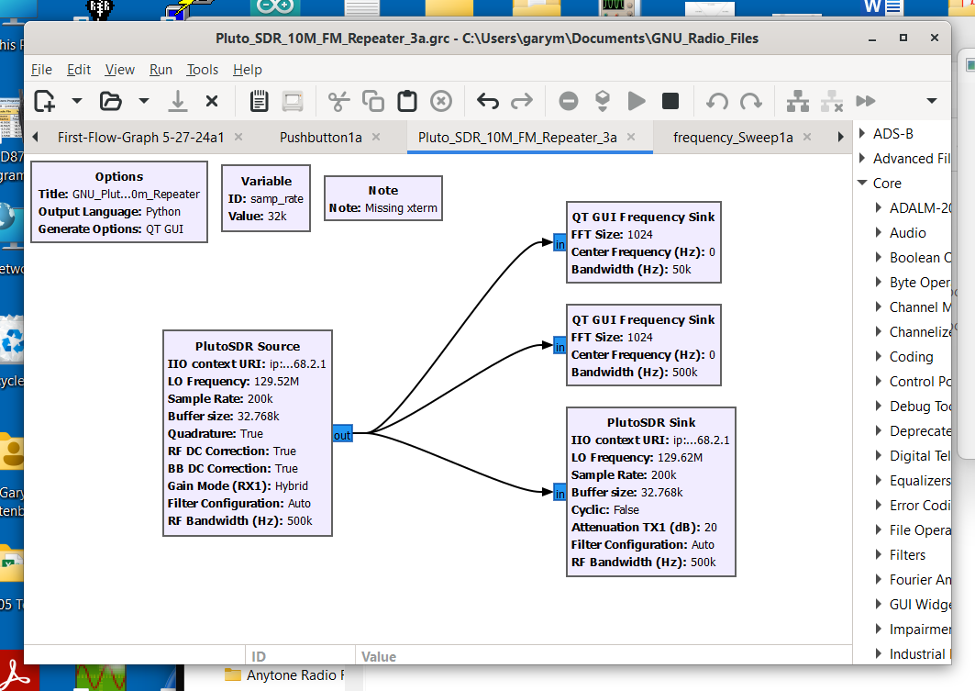Expand the Filters category
The width and height of the screenshot is (977, 691).
tap(879, 555)
